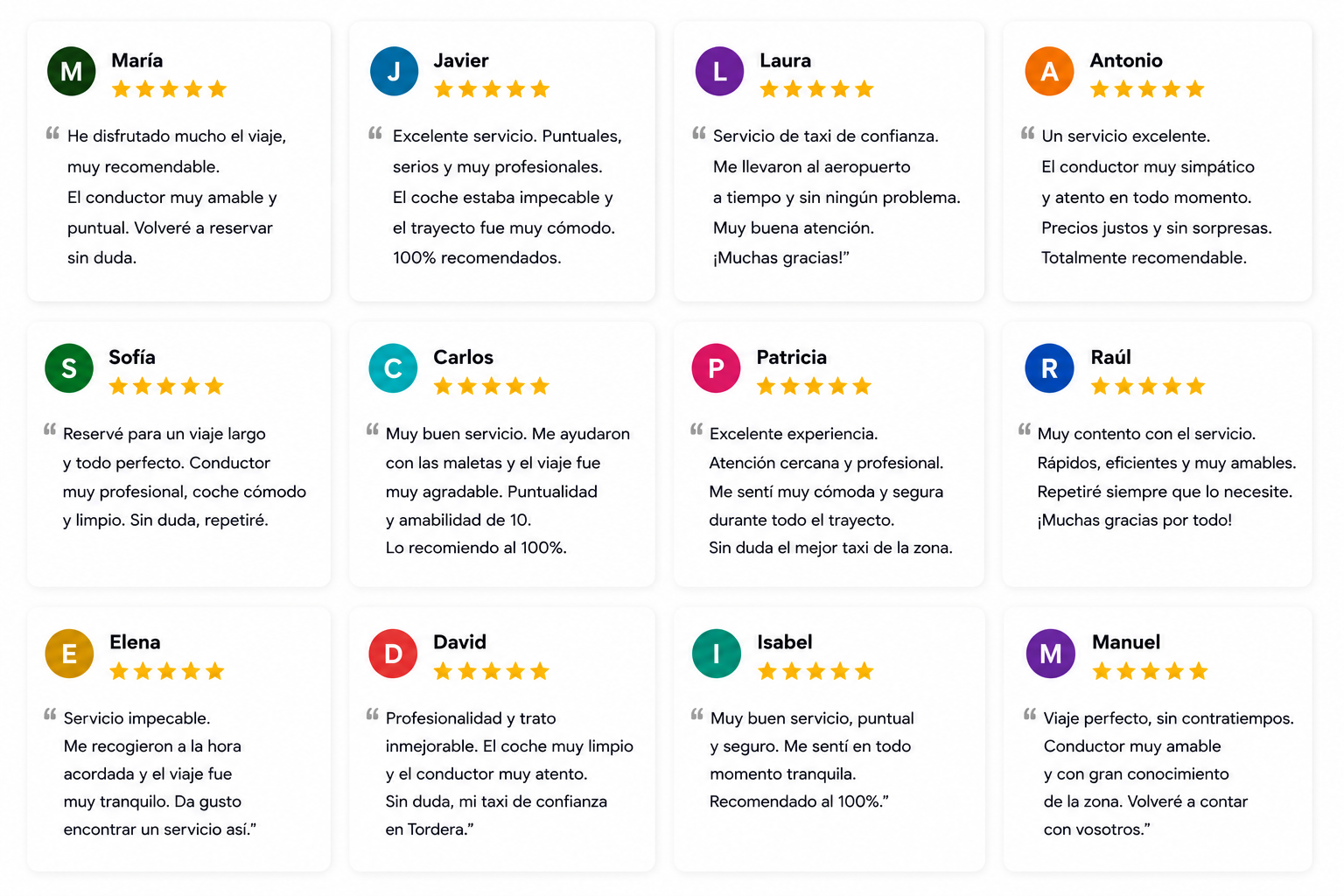Click Carlos's teal C avatar
Screen dimensions: 1344x896
coord(393,368)
